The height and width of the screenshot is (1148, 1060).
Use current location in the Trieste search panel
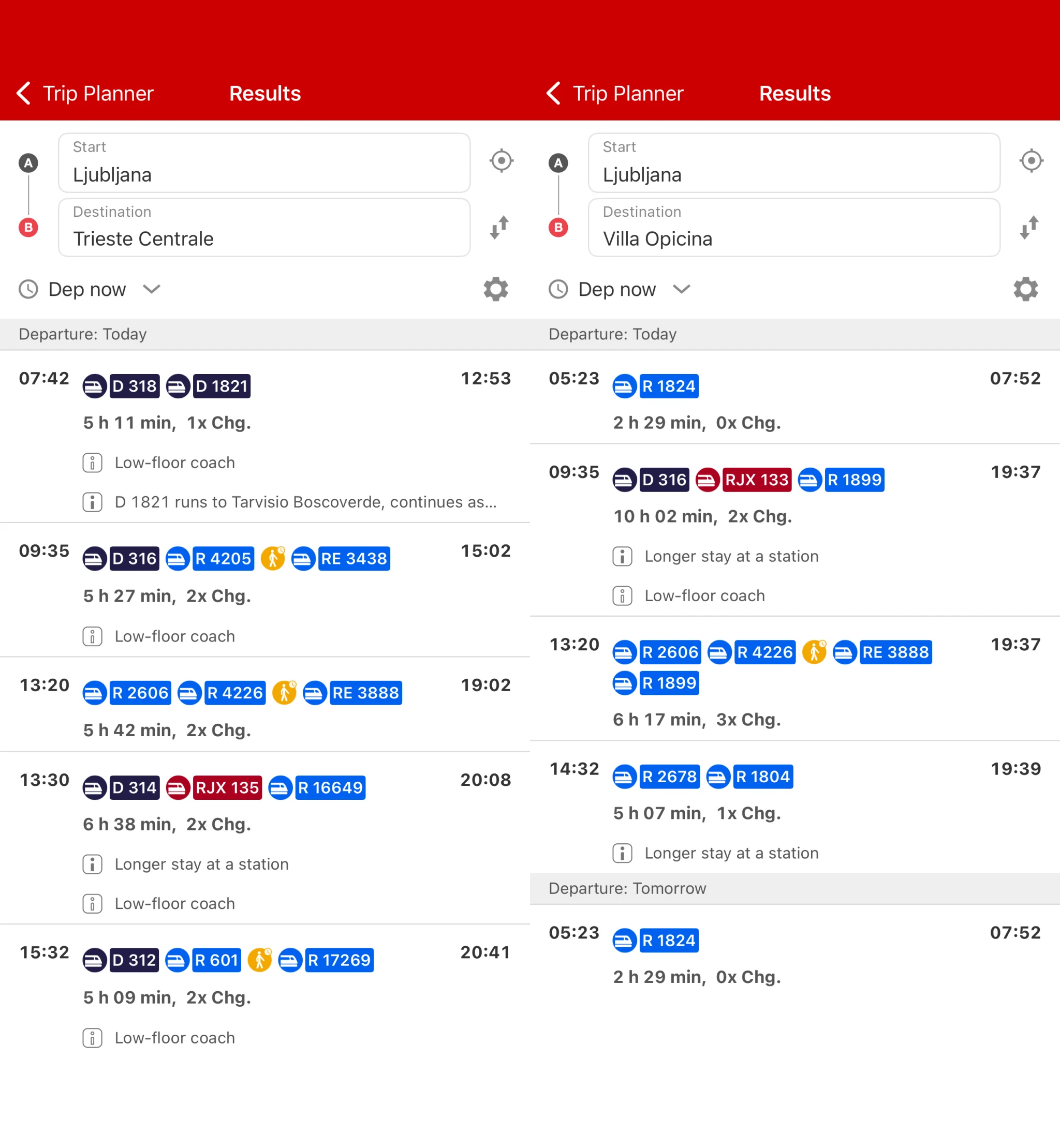point(500,160)
